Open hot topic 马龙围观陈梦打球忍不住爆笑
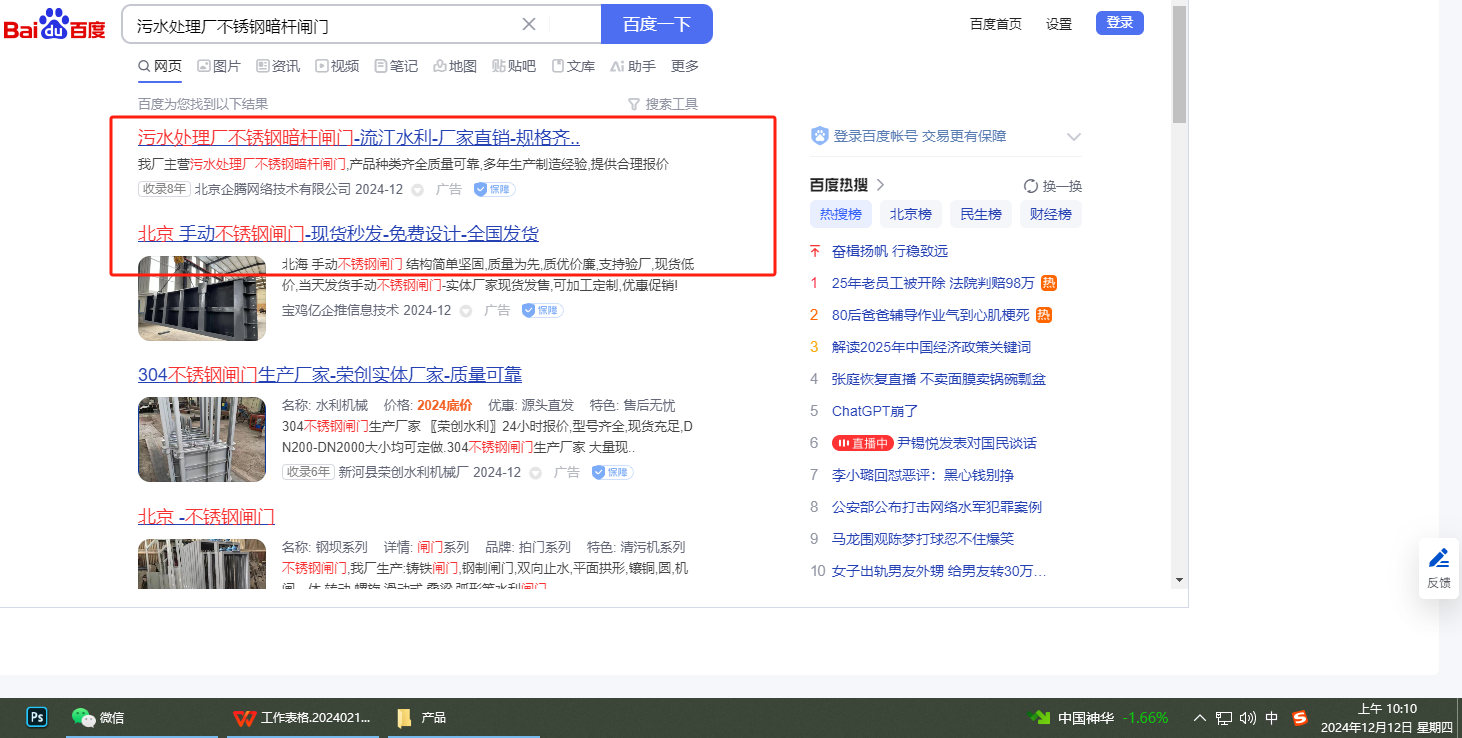Screen dimensions: 1462x738 (923, 539)
